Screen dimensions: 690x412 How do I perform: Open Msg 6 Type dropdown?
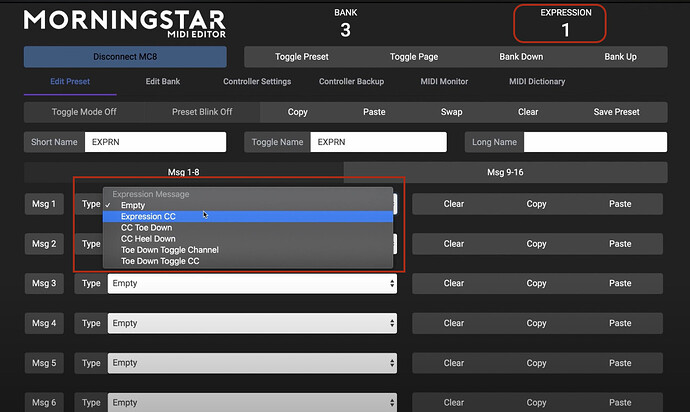click(x=252, y=403)
